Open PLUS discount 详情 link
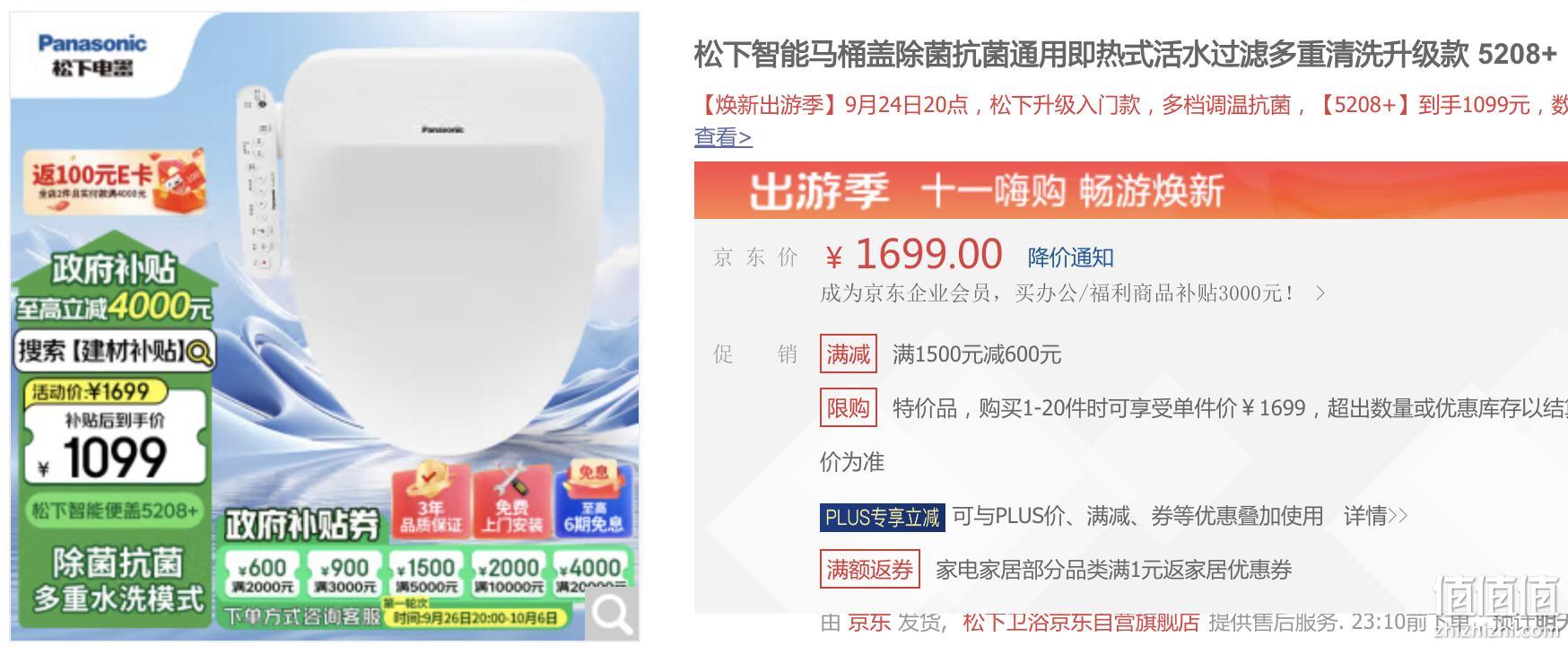The image size is (1568, 646). click(x=1375, y=516)
